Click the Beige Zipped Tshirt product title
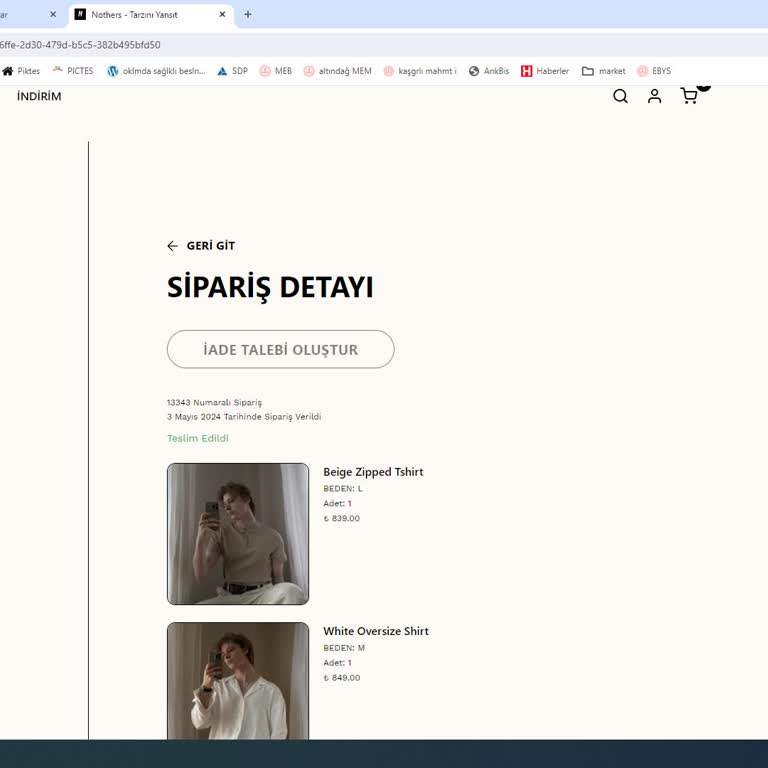 tap(373, 472)
